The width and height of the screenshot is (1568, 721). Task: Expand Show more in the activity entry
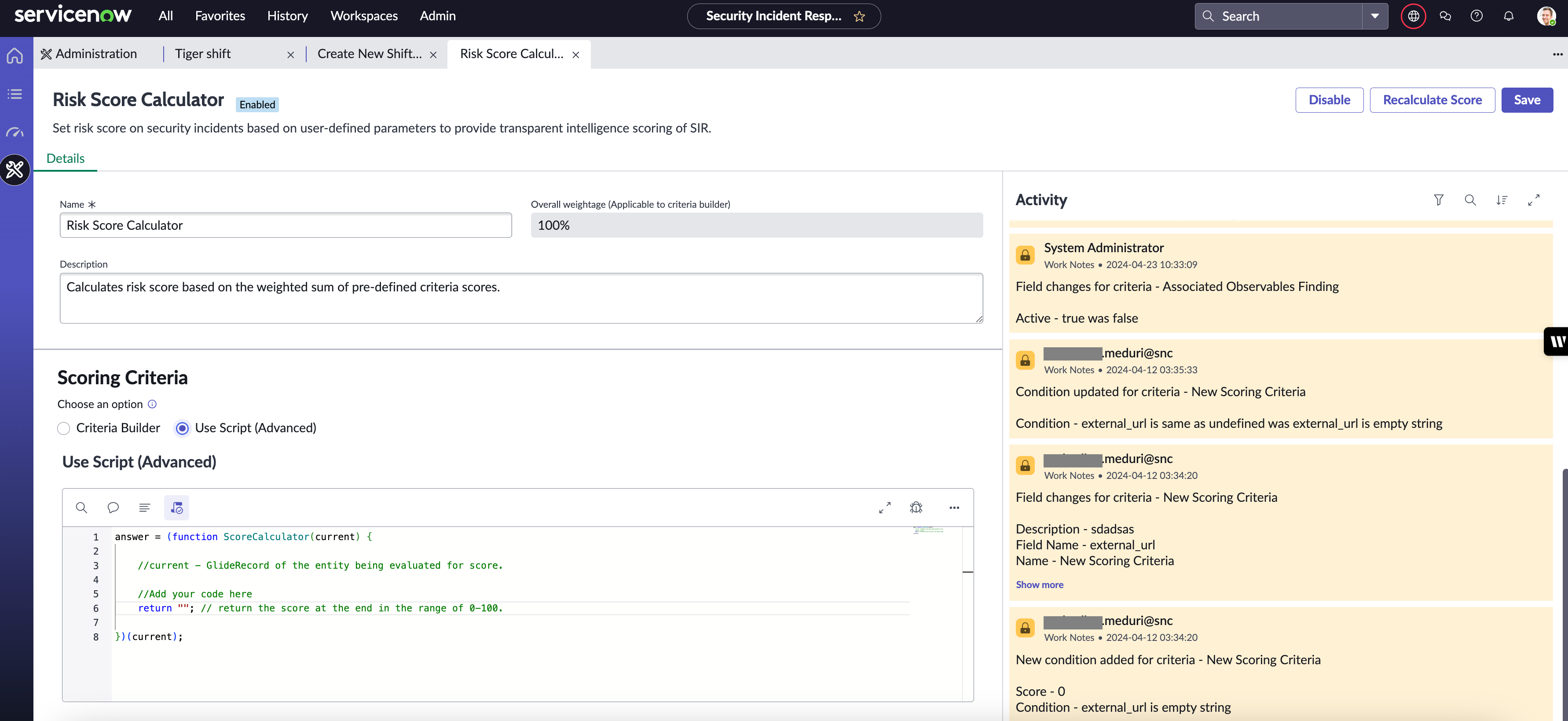1039,585
